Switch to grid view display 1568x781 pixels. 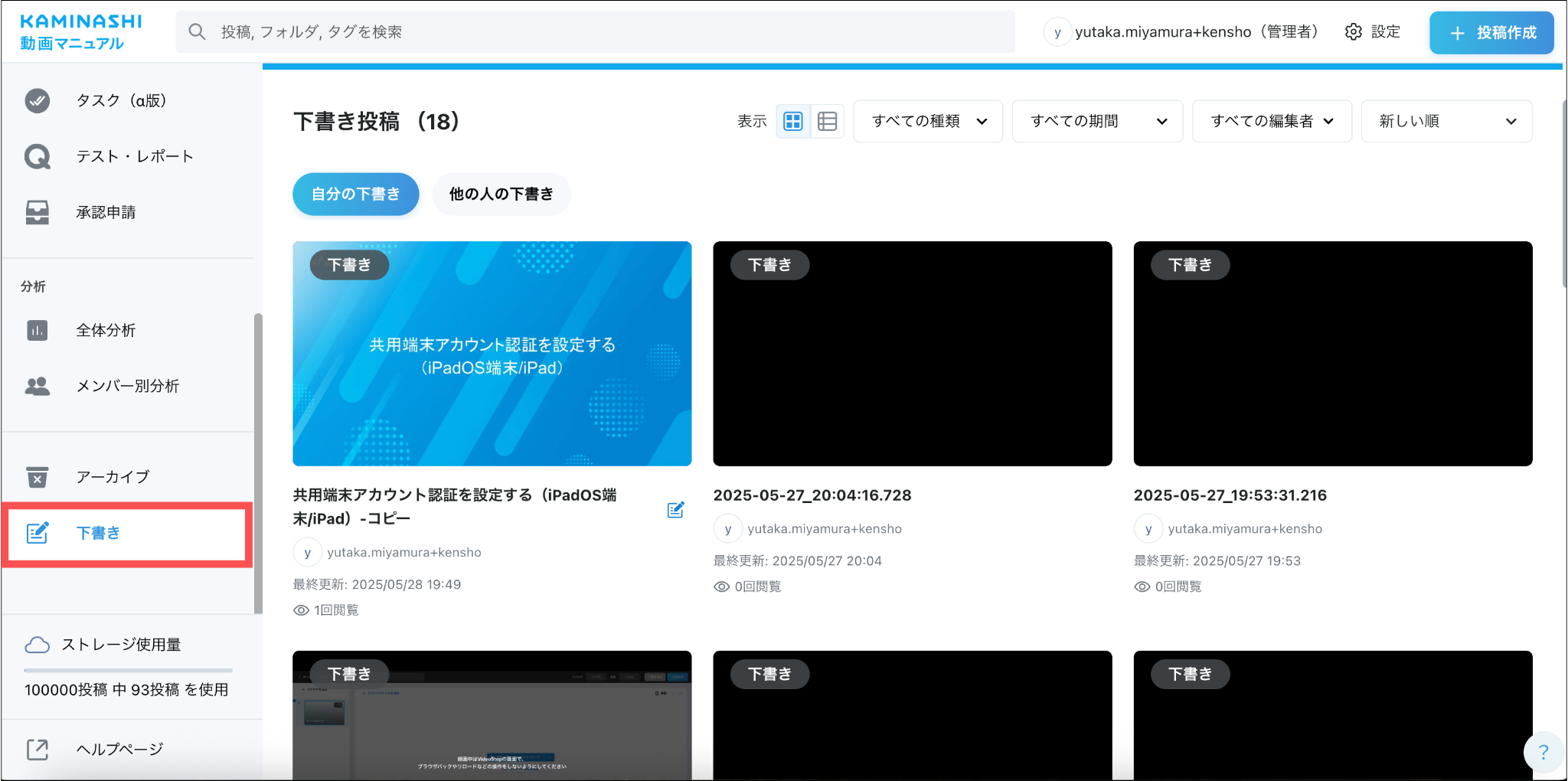pos(793,121)
